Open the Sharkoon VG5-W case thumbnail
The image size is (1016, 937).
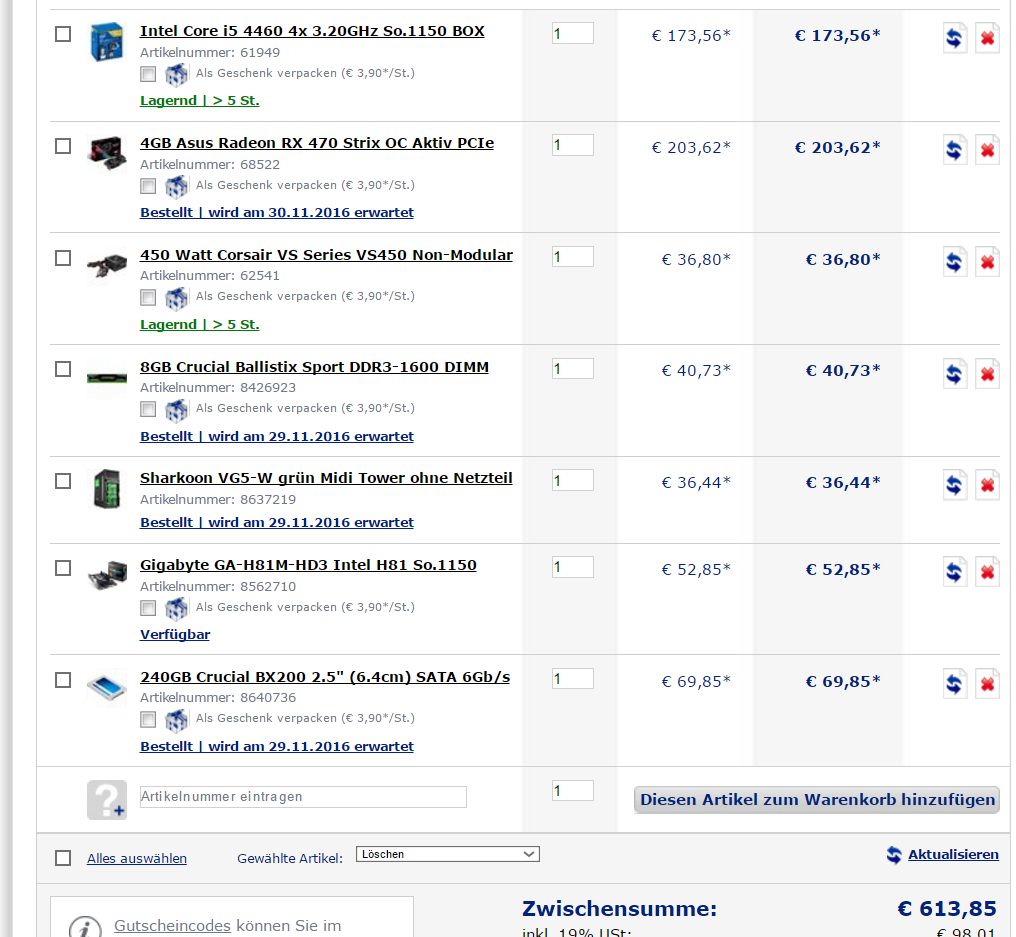click(107, 489)
